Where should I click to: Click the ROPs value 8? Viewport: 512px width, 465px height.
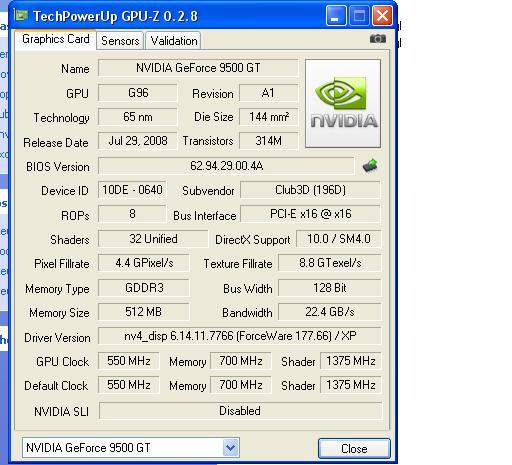click(132, 214)
